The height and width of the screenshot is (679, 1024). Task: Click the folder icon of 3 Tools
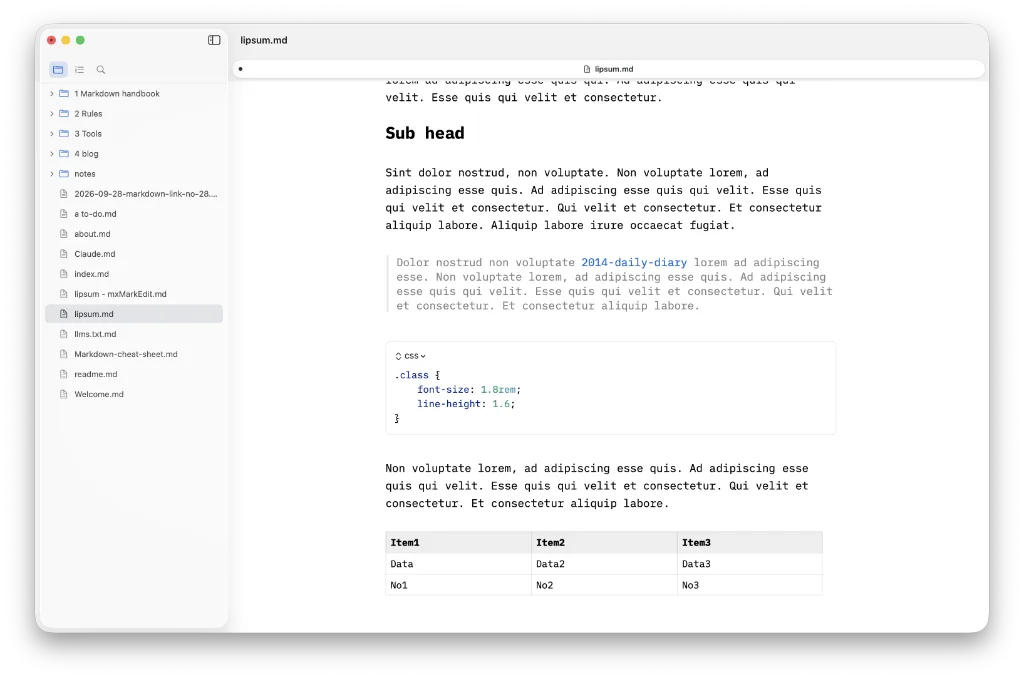(64, 134)
